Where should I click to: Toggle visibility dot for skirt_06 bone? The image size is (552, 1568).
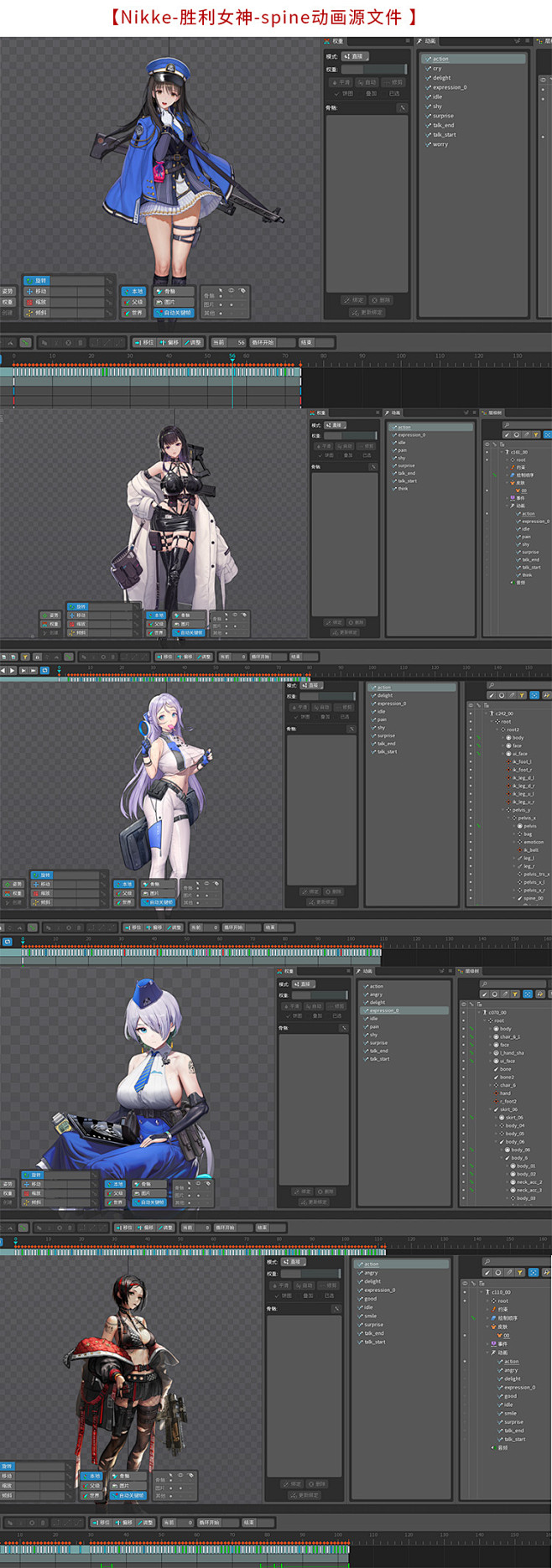tap(465, 1109)
